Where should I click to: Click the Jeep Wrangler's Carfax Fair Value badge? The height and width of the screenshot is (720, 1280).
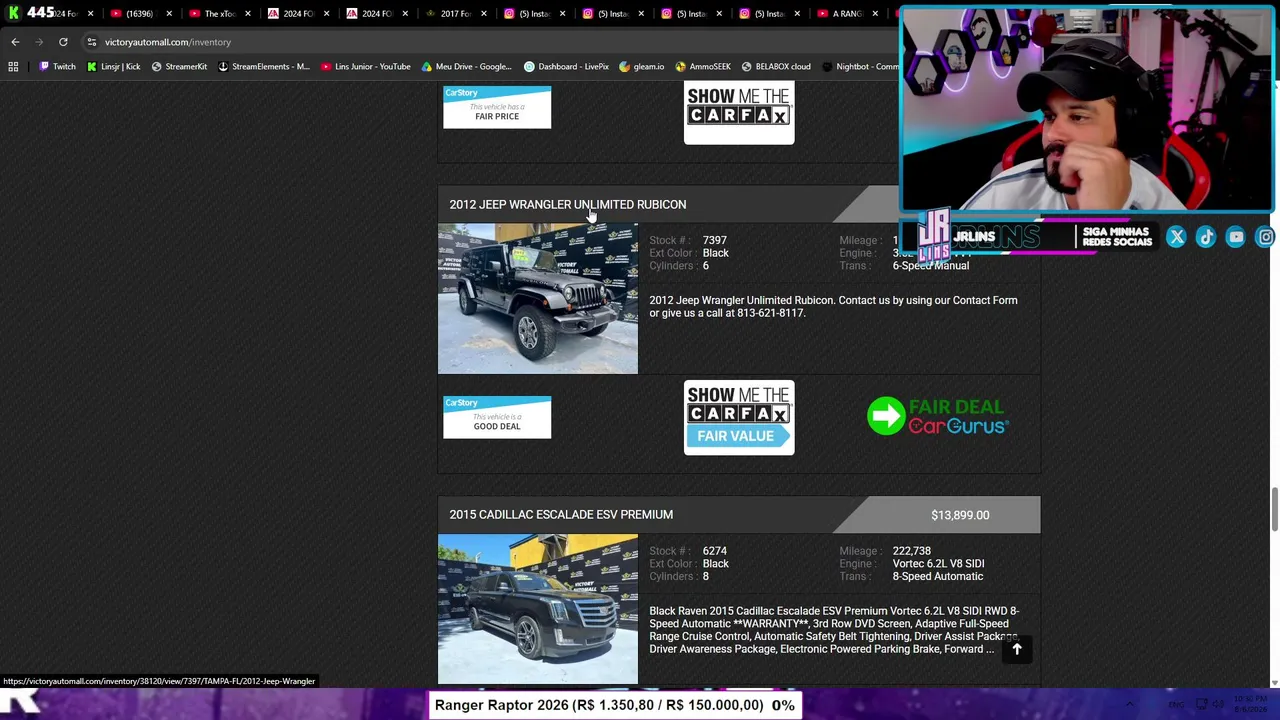click(739, 417)
